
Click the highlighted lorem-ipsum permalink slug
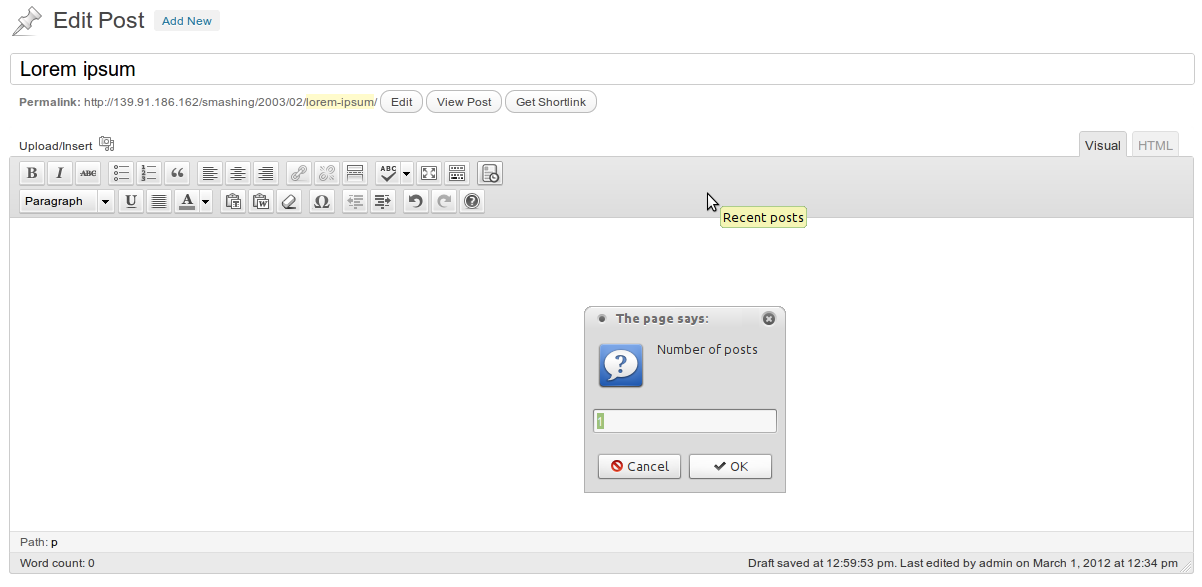coord(340,102)
